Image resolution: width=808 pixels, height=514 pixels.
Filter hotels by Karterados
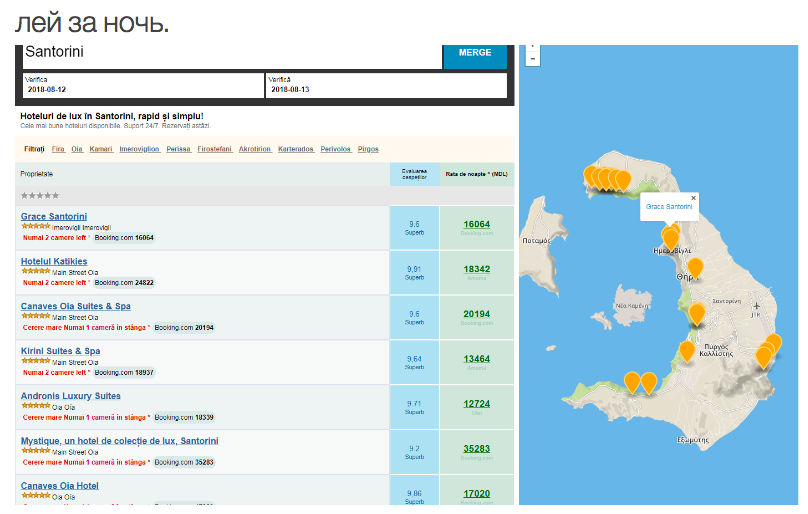[x=296, y=149]
